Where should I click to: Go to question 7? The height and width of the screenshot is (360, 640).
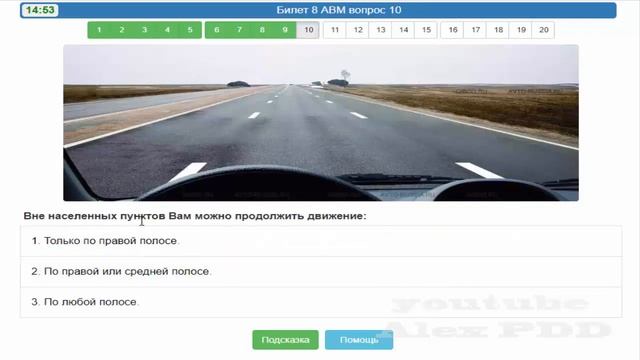[x=240, y=30]
